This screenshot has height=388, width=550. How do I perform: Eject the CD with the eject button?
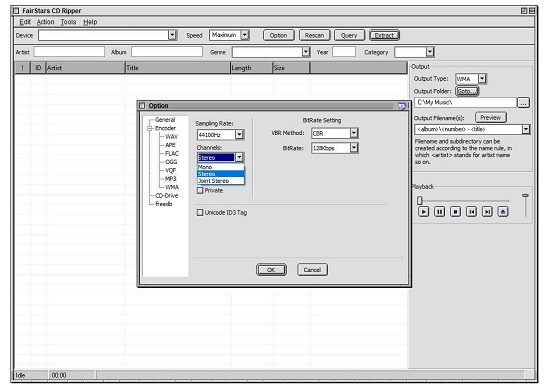coord(503,212)
